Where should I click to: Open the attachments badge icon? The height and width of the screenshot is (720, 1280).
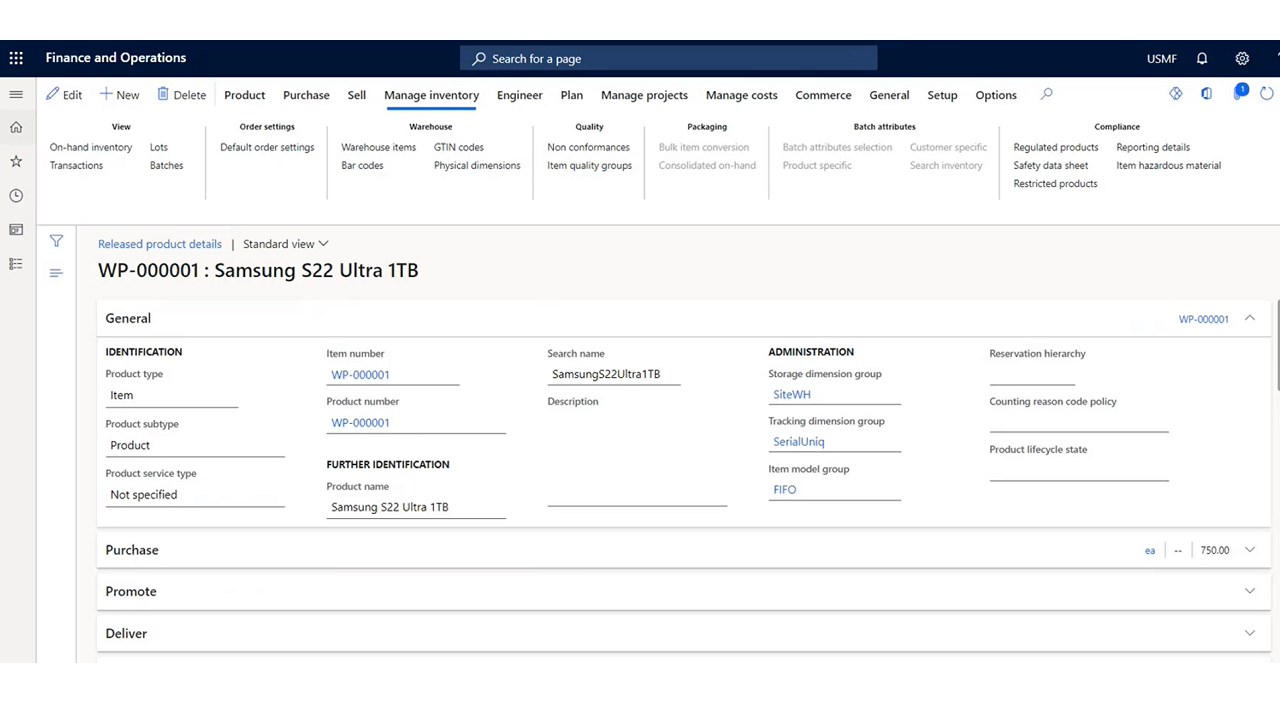click(x=1240, y=92)
